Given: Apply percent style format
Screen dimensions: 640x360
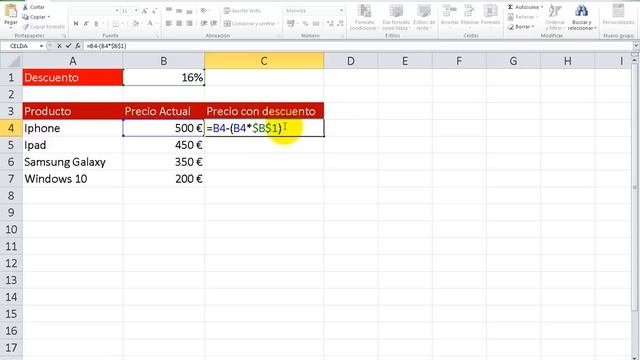Looking at the screenshot, I should coord(305,24).
